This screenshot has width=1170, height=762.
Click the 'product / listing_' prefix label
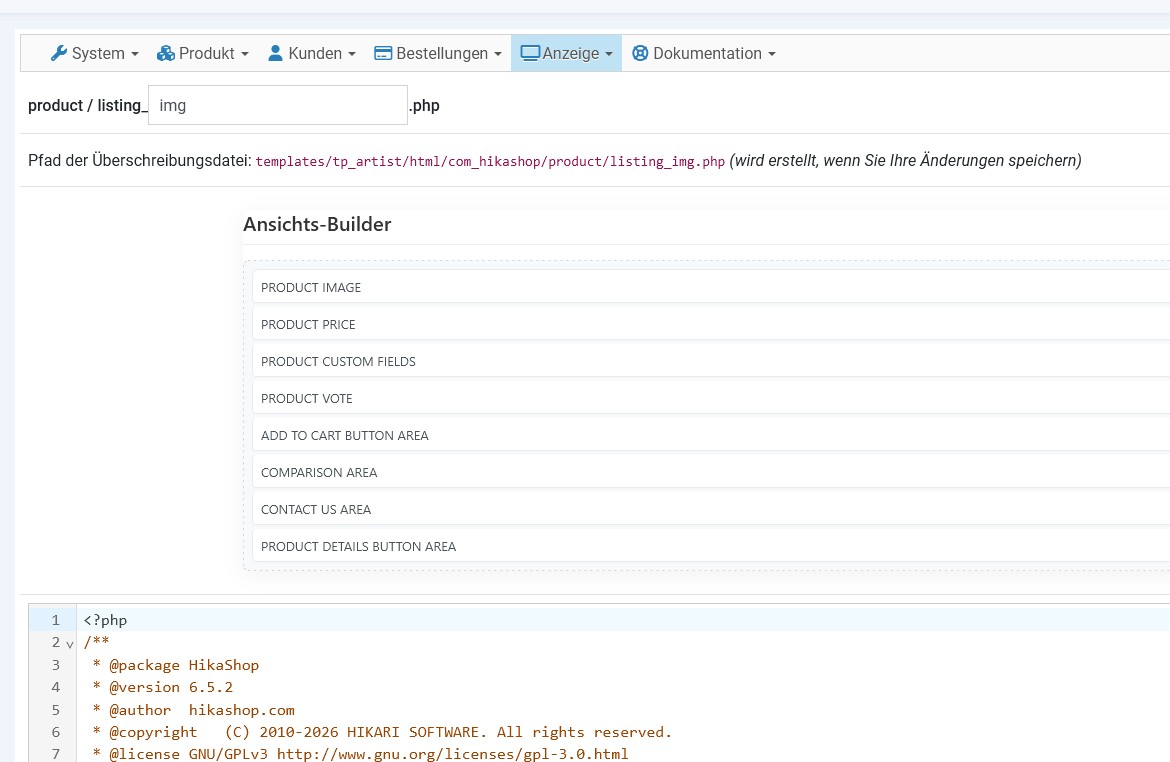[87, 105]
